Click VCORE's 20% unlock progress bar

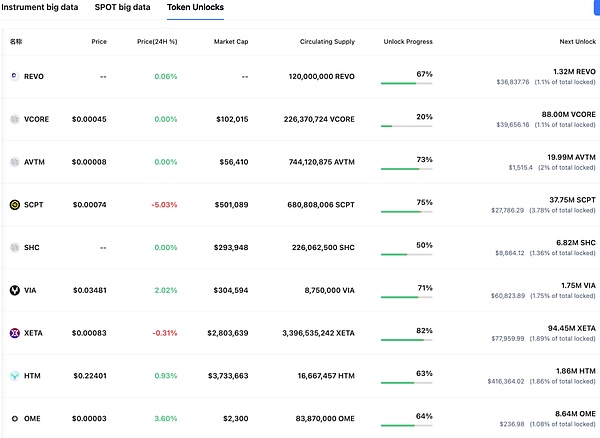407,126
